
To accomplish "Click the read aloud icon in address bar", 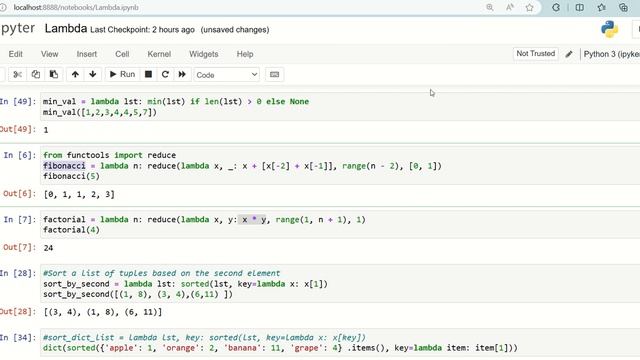I will pyautogui.click(x=510, y=7).
